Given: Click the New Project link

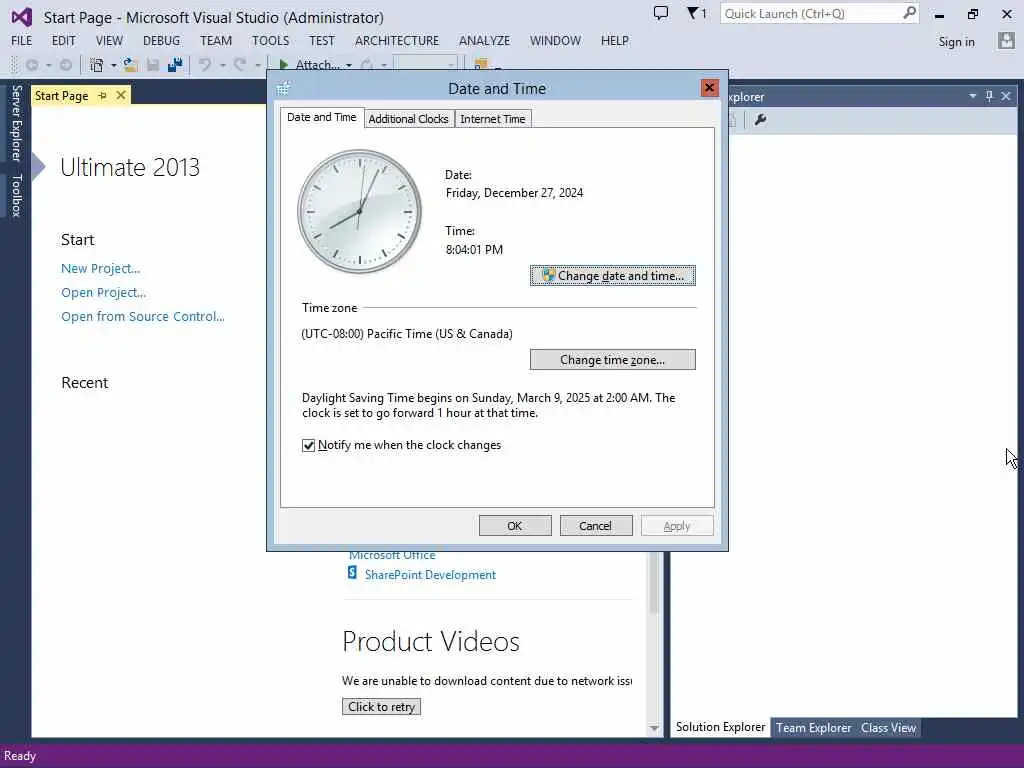Looking at the screenshot, I should click(101, 268).
